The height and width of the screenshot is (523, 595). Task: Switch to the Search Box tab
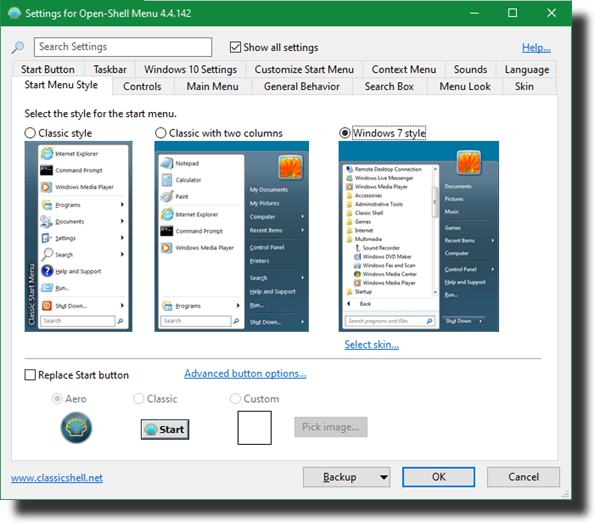389,87
